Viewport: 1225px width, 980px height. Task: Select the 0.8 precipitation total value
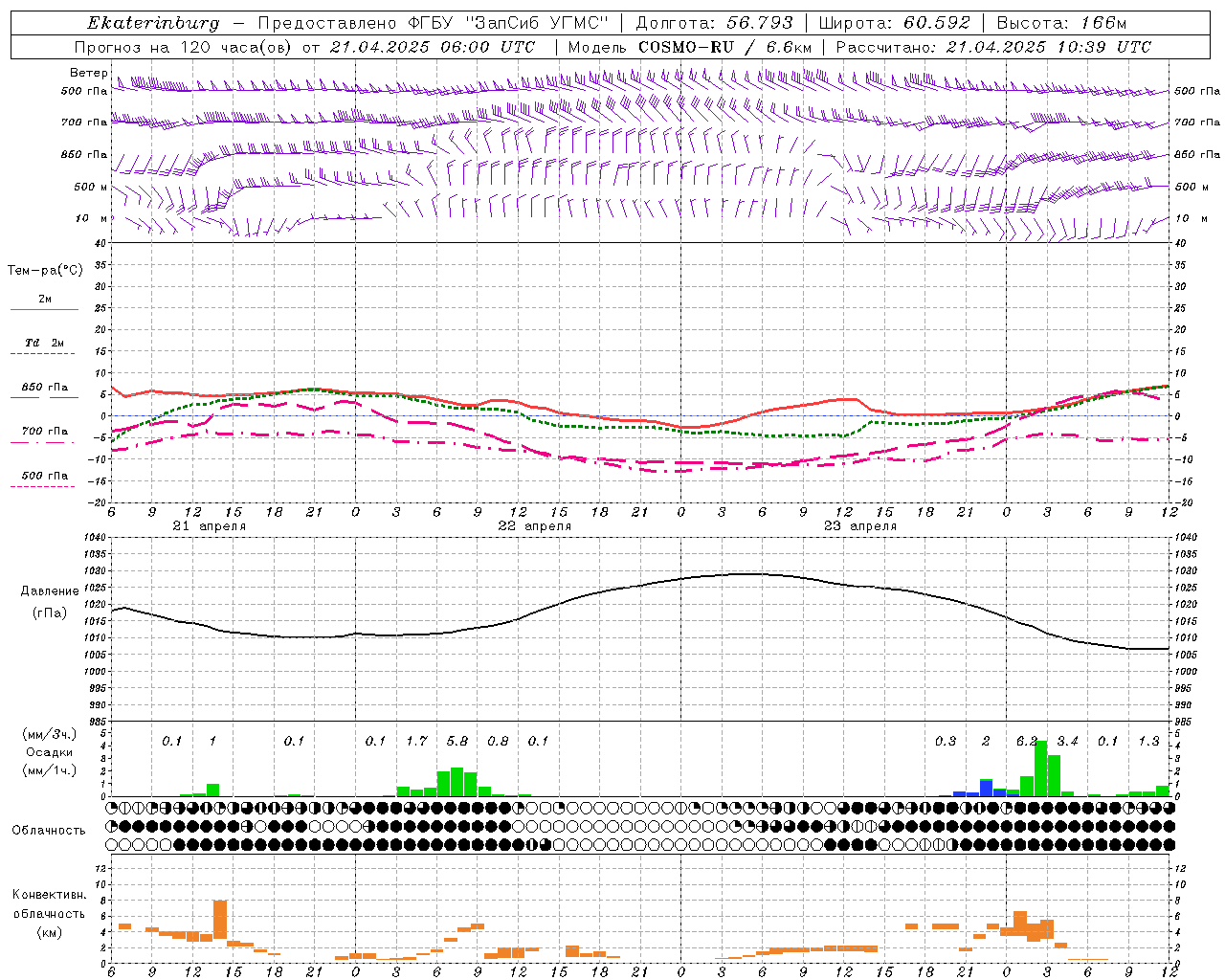498,742
